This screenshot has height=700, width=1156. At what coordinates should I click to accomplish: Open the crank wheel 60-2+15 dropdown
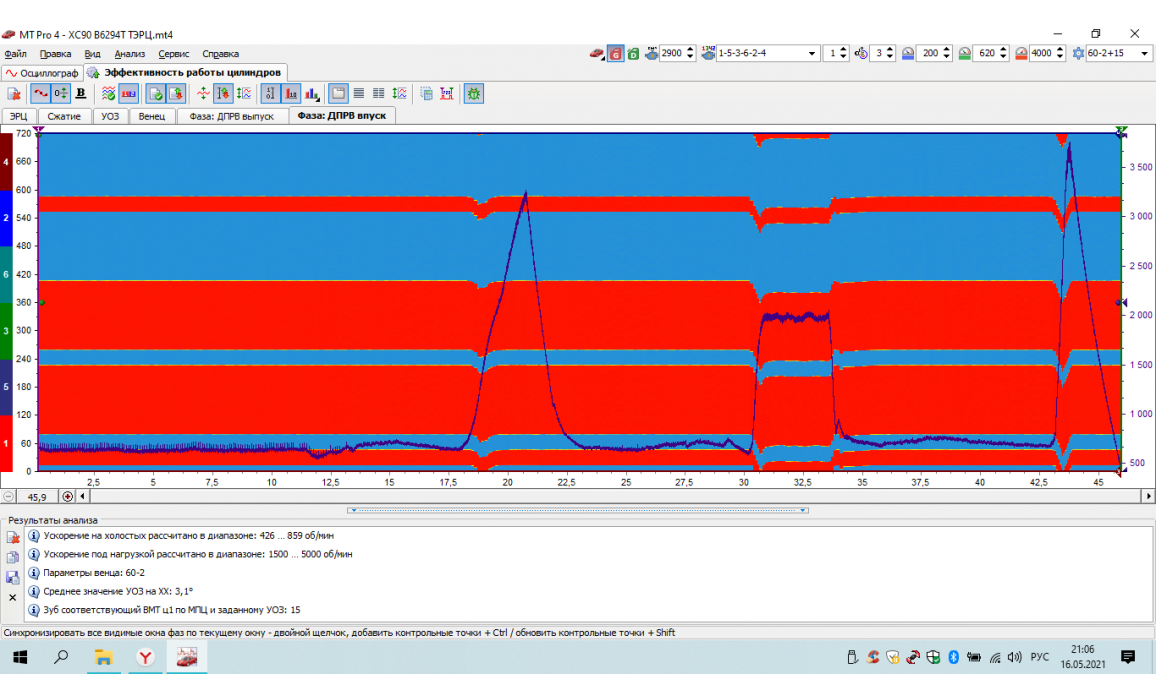[x=1144, y=53]
